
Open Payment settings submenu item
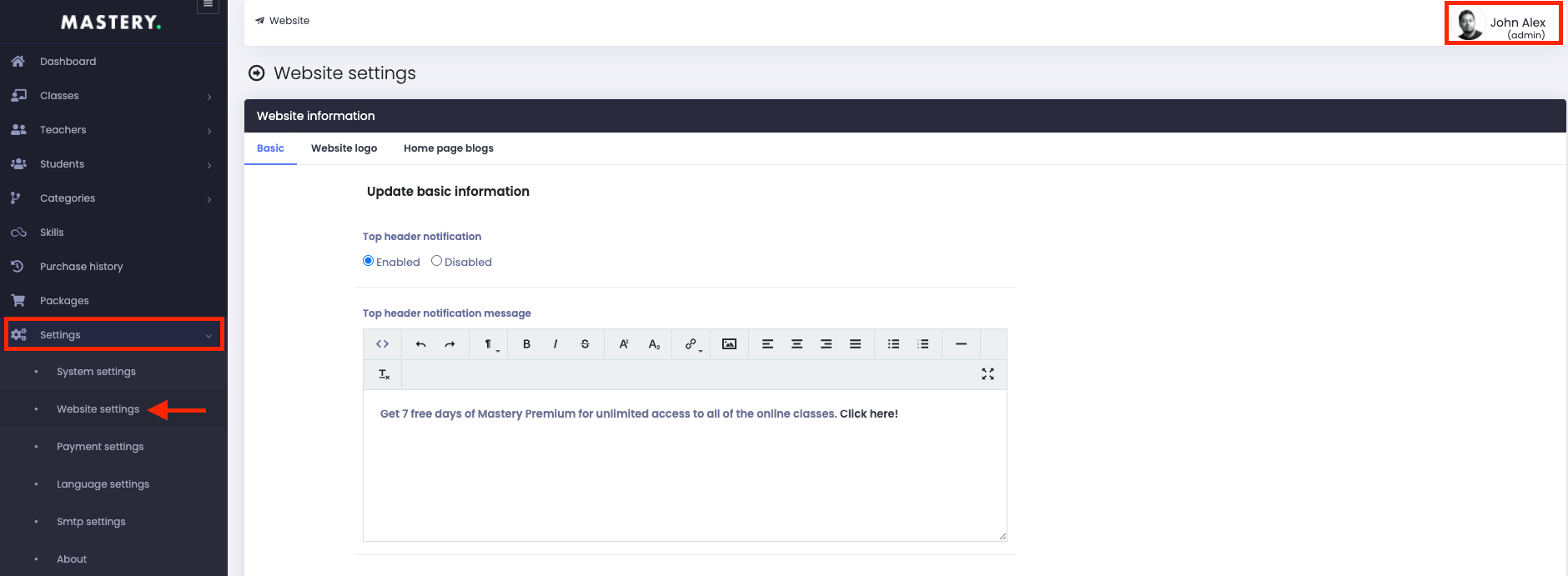tap(100, 447)
